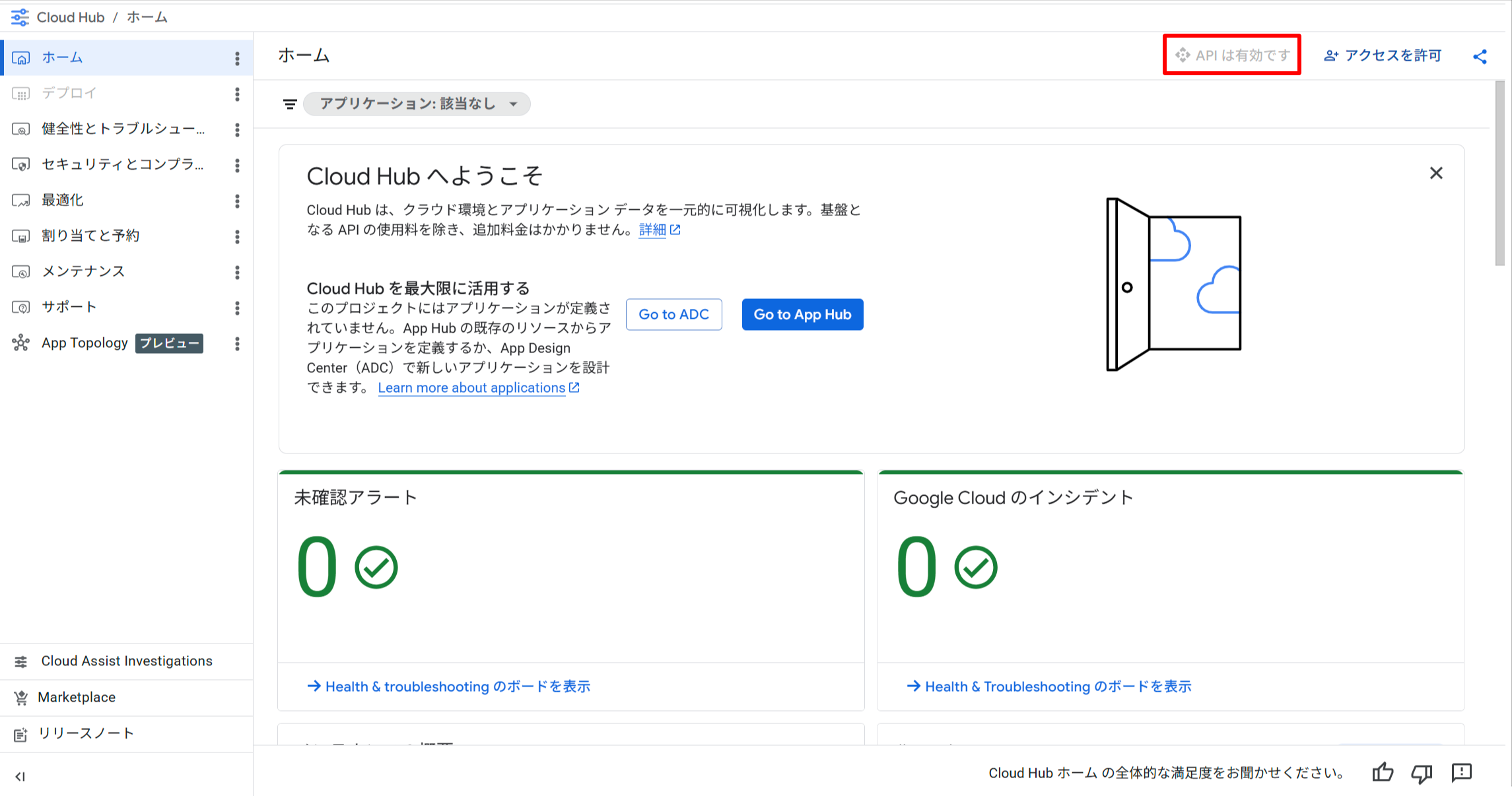Dismiss the Cloud Hub welcome card

pyautogui.click(x=1436, y=173)
